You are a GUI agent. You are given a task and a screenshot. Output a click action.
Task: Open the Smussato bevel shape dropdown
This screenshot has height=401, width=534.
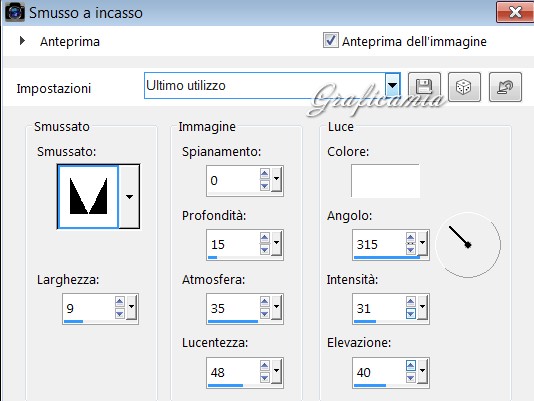click(x=129, y=197)
